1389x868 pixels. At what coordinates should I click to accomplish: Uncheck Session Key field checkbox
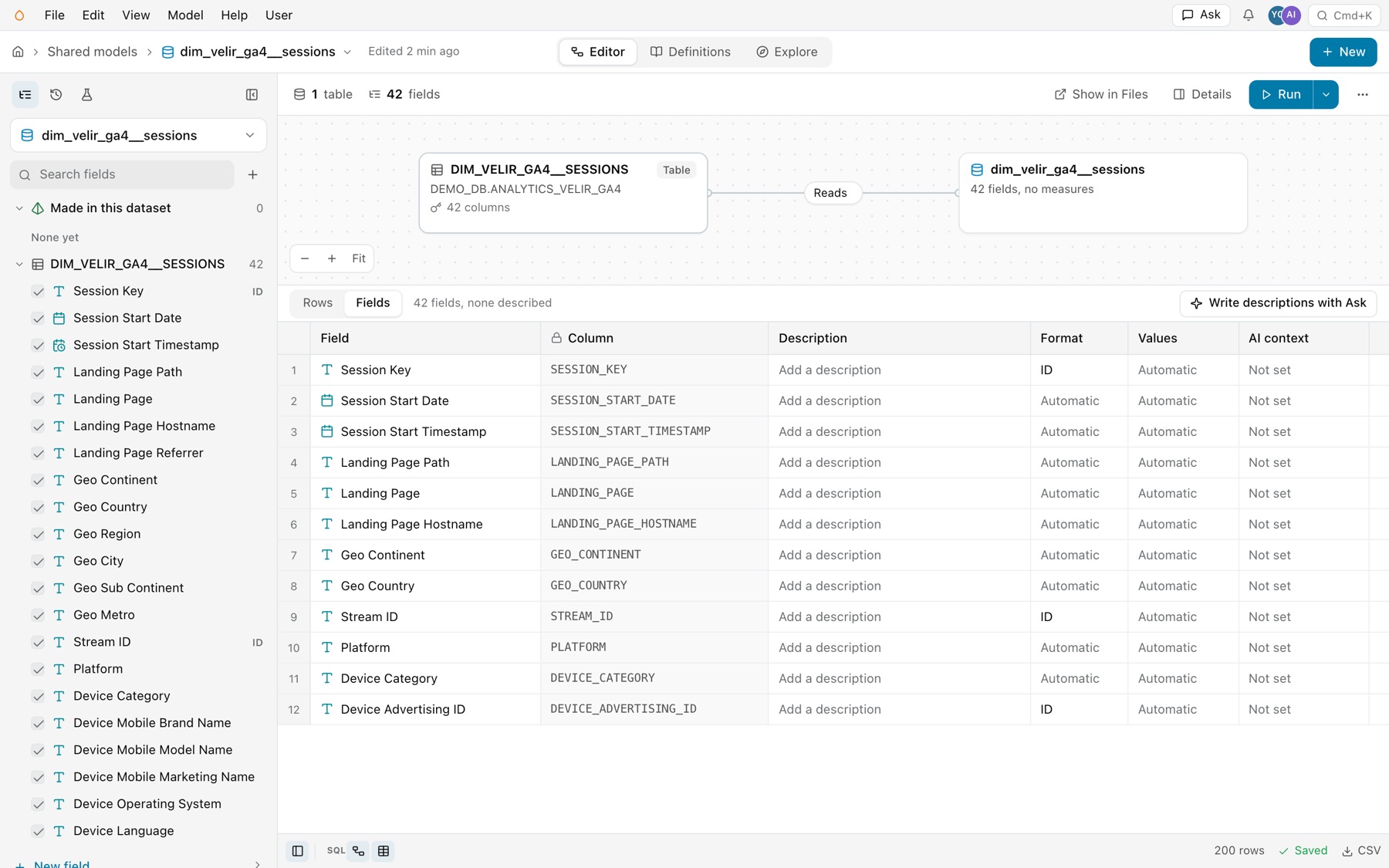click(38, 292)
